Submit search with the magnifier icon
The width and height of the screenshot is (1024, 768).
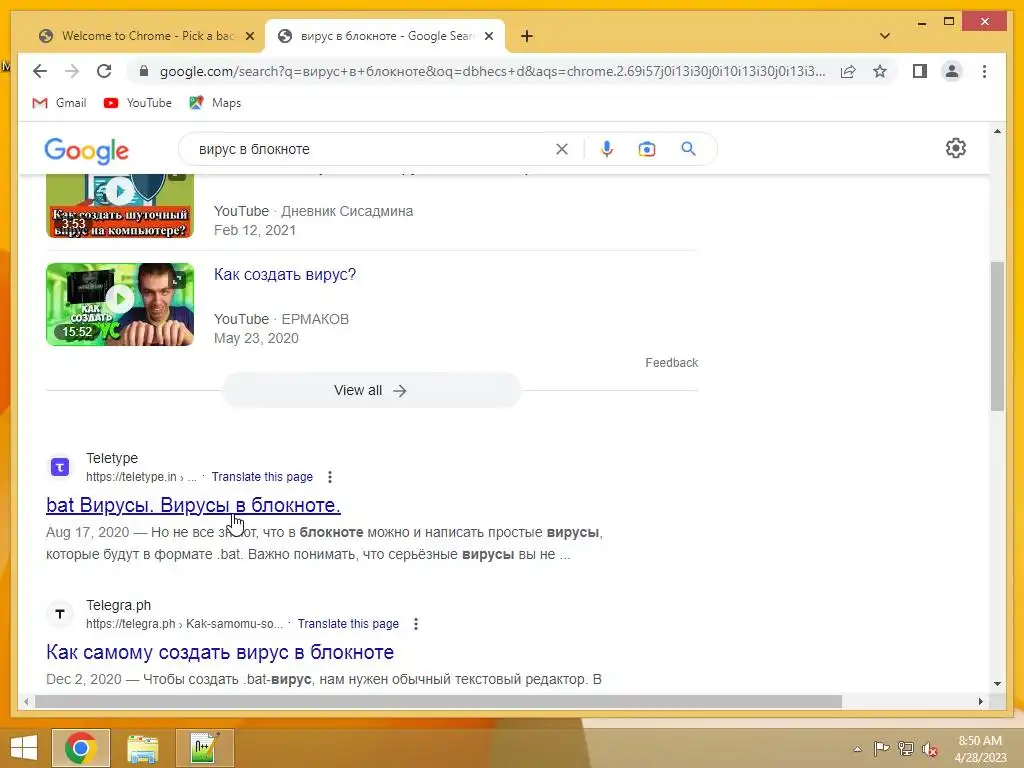[688, 149]
